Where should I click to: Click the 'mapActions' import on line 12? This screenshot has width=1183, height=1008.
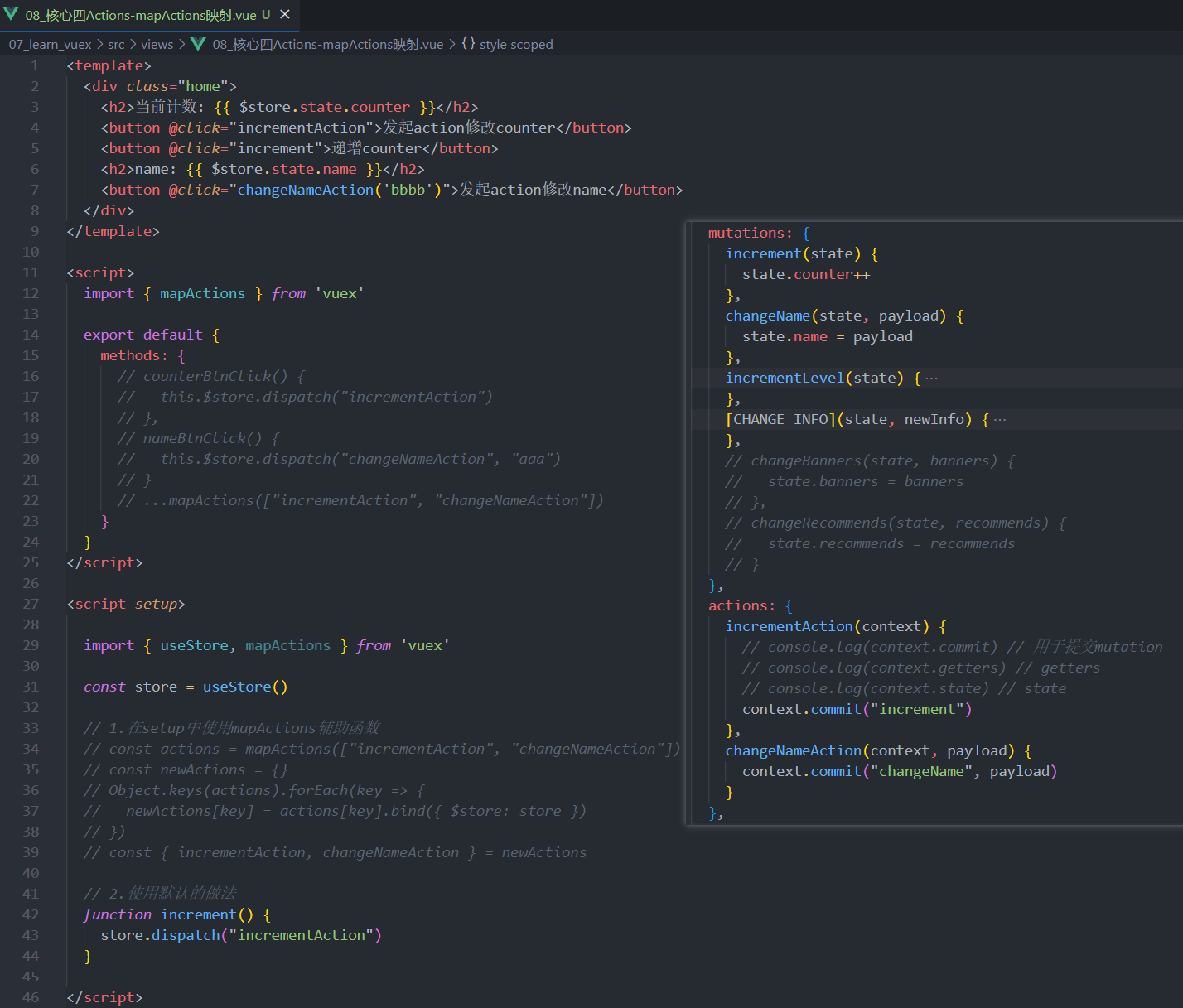click(x=202, y=293)
